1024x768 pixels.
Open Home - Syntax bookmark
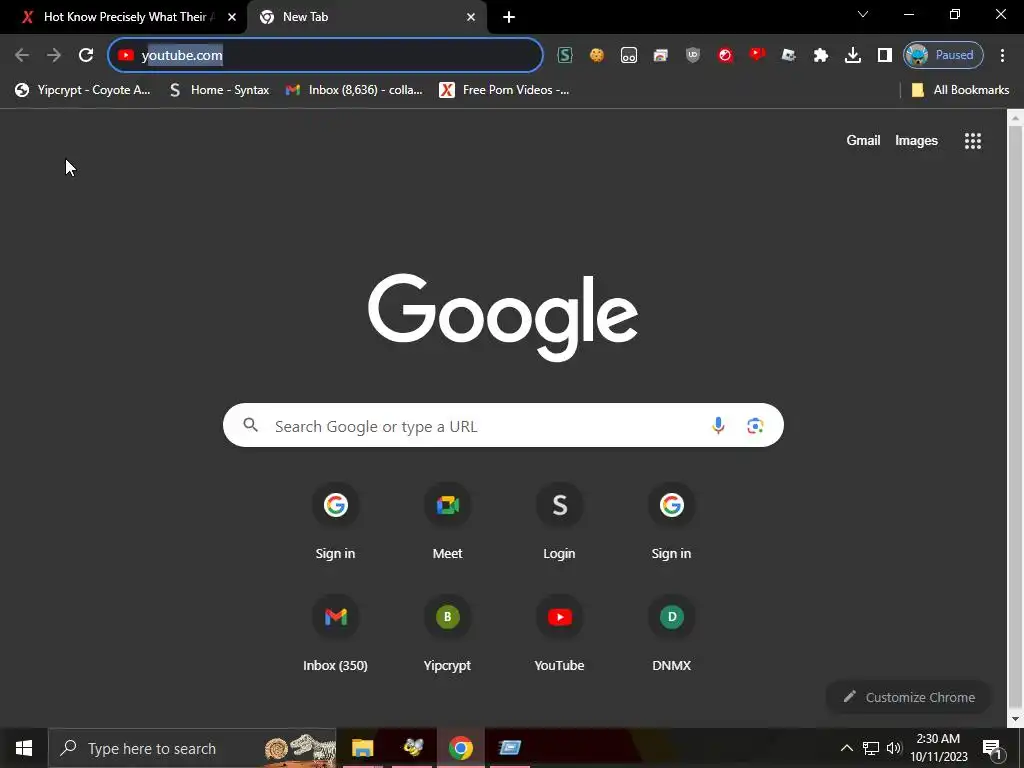click(219, 90)
